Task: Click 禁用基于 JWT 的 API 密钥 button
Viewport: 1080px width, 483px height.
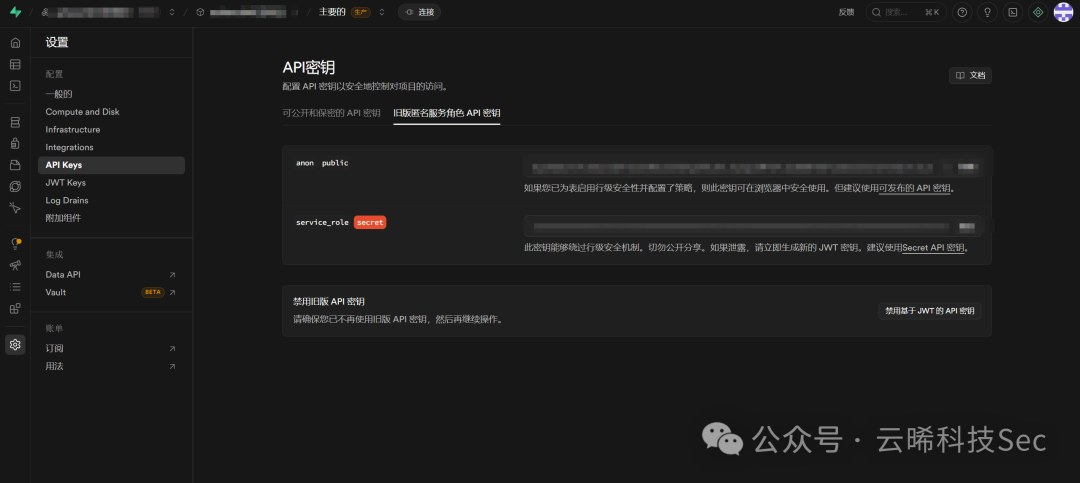Action: (930, 311)
